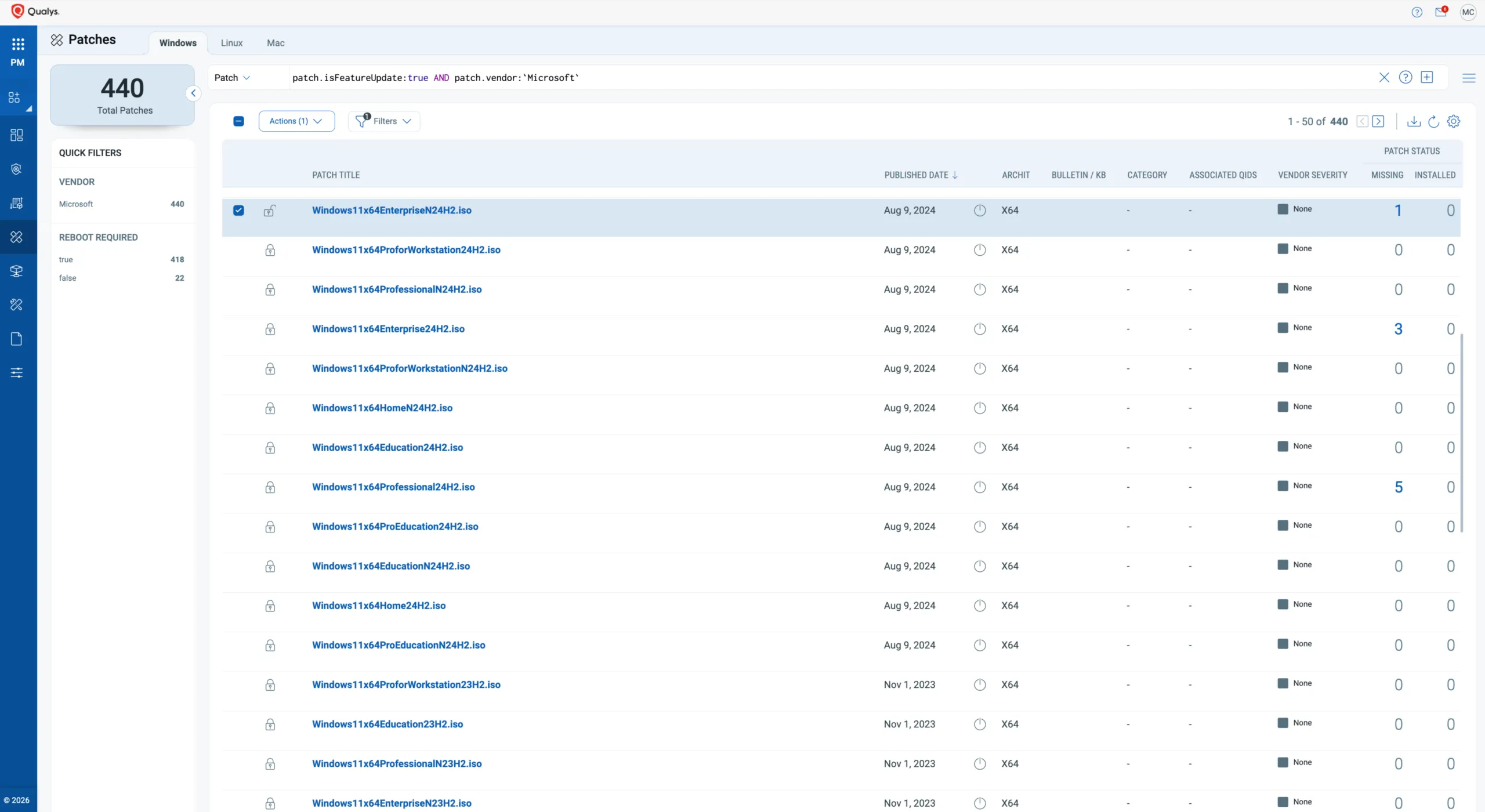This screenshot has width=1485, height=812.
Task: Open Windows11x64Education24H2.iso patch link
Action: tap(387, 448)
